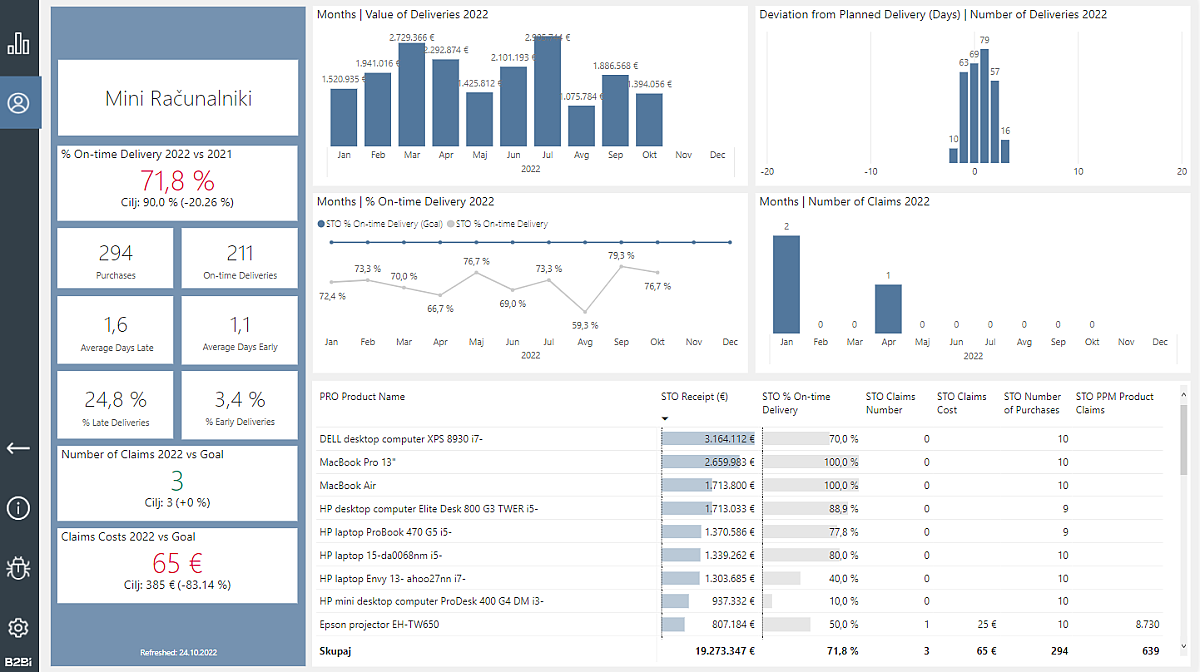Click the back arrow icon in sidebar
1200x672 pixels.
[20, 448]
